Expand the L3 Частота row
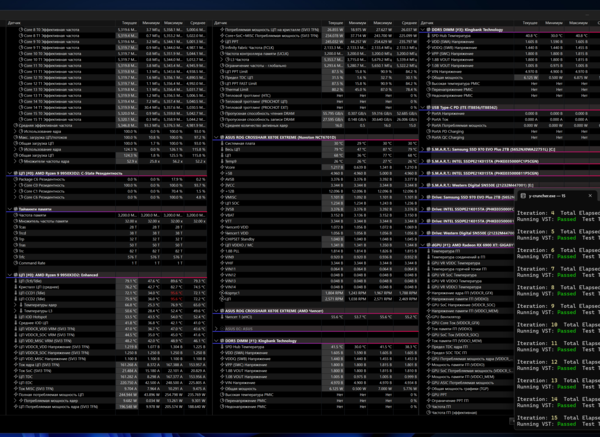The height and width of the screenshot is (437, 600). click(x=222, y=60)
